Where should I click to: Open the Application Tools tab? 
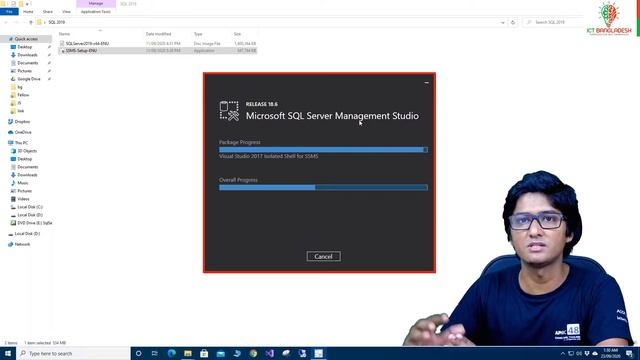(96, 12)
